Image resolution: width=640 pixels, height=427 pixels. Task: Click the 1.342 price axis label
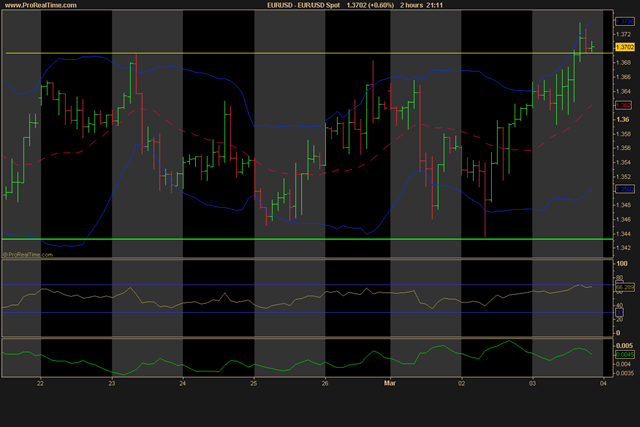(623, 248)
